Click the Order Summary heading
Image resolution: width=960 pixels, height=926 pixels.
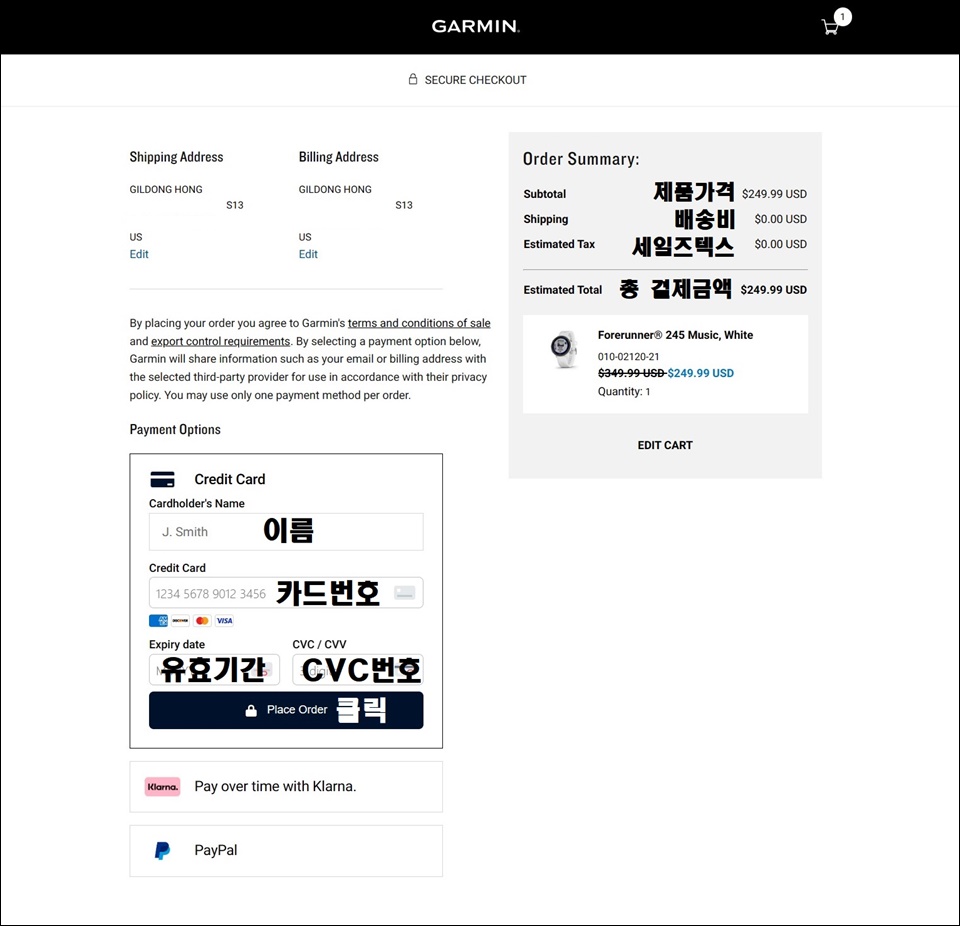(x=581, y=159)
